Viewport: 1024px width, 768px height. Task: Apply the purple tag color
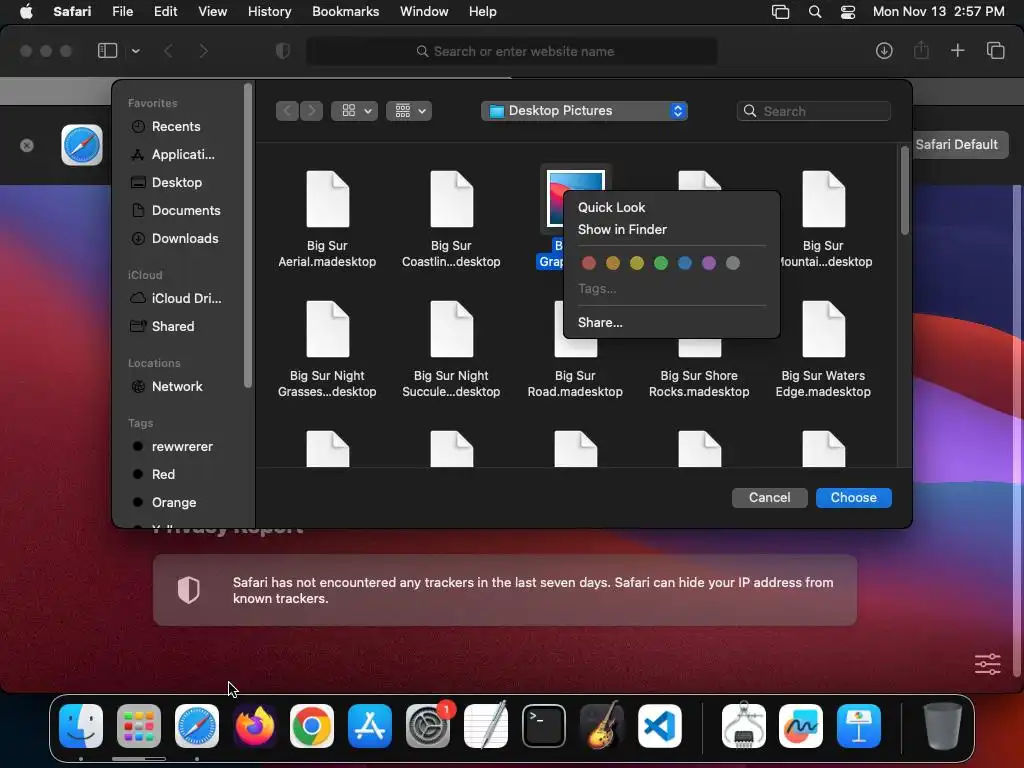click(709, 263)
